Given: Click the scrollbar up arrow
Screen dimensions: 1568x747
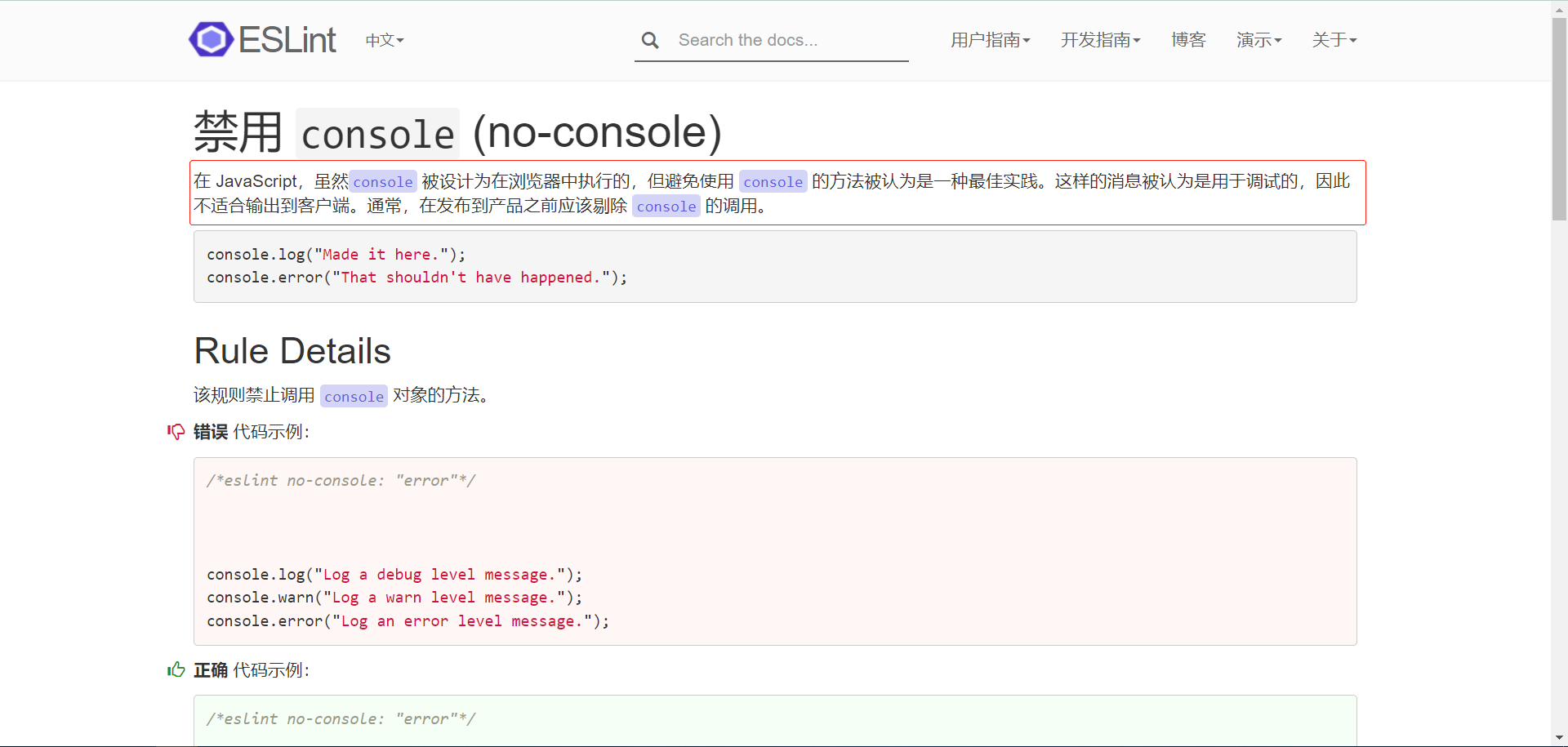Looking at the screenshot, I should (x=1559, y=7).
